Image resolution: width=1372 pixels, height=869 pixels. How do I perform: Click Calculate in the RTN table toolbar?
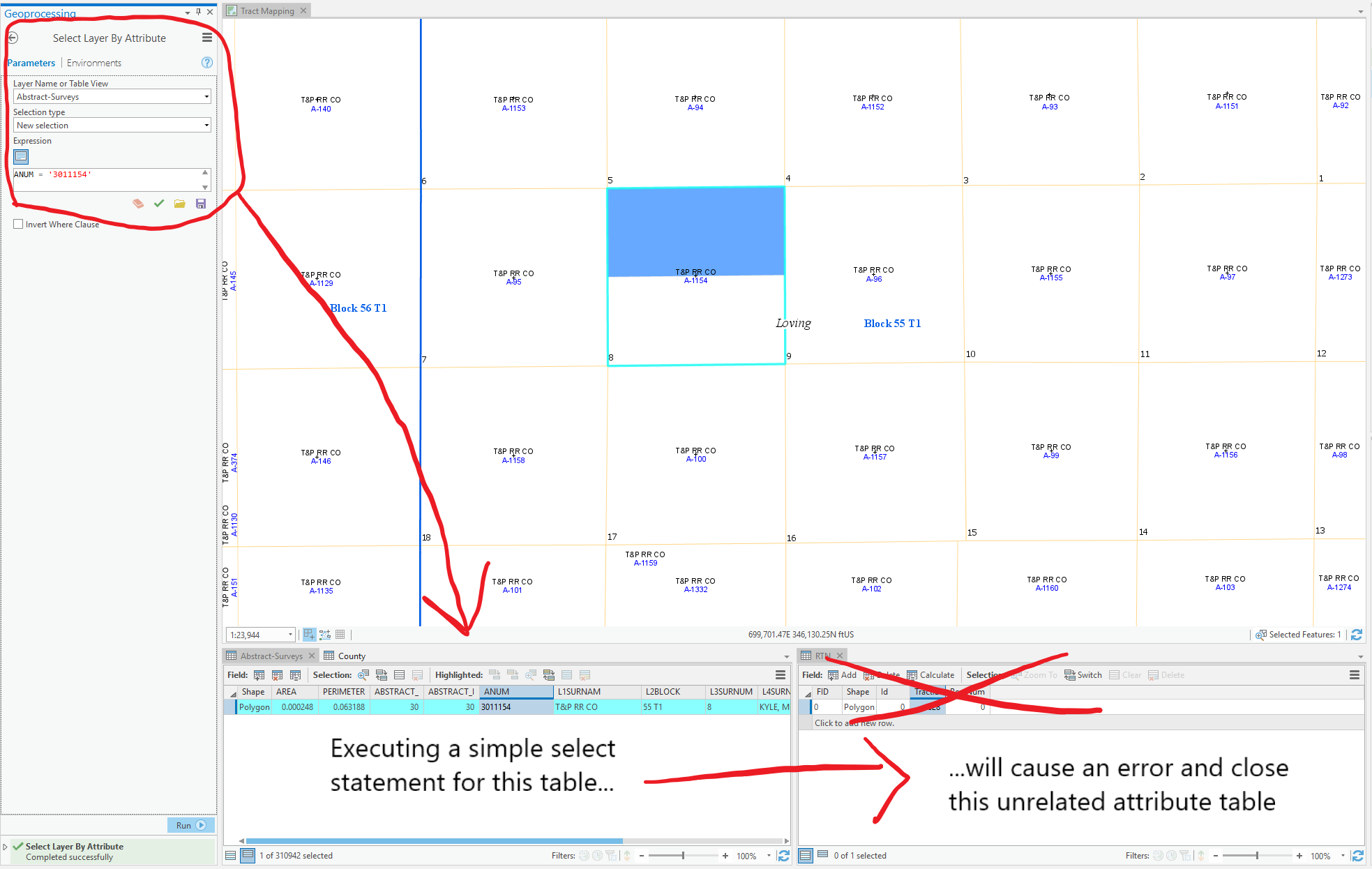pyautogui.click(x=930, y=675)
